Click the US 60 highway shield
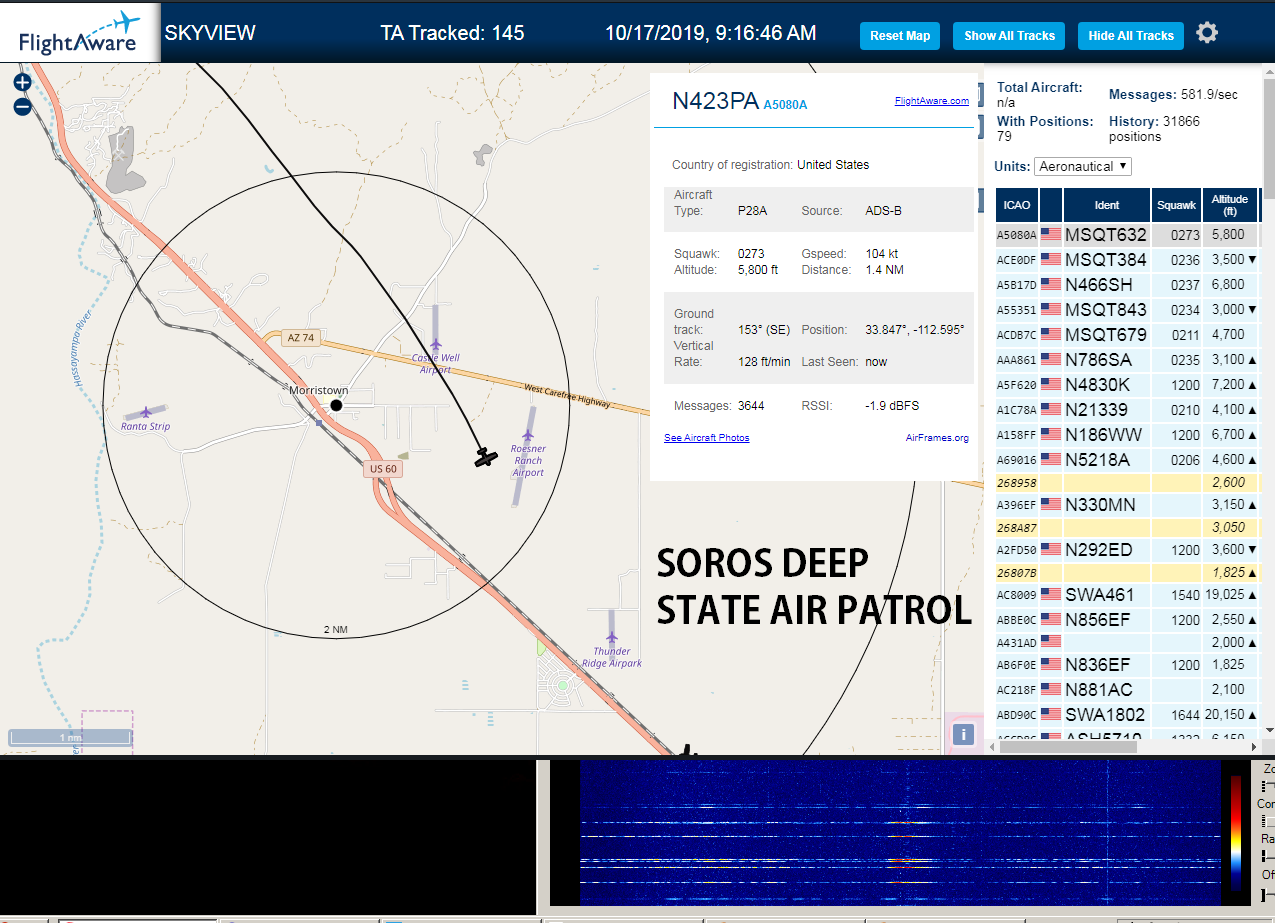The height and width of the screenshot is (923, 1275). [x=384, y=469]
